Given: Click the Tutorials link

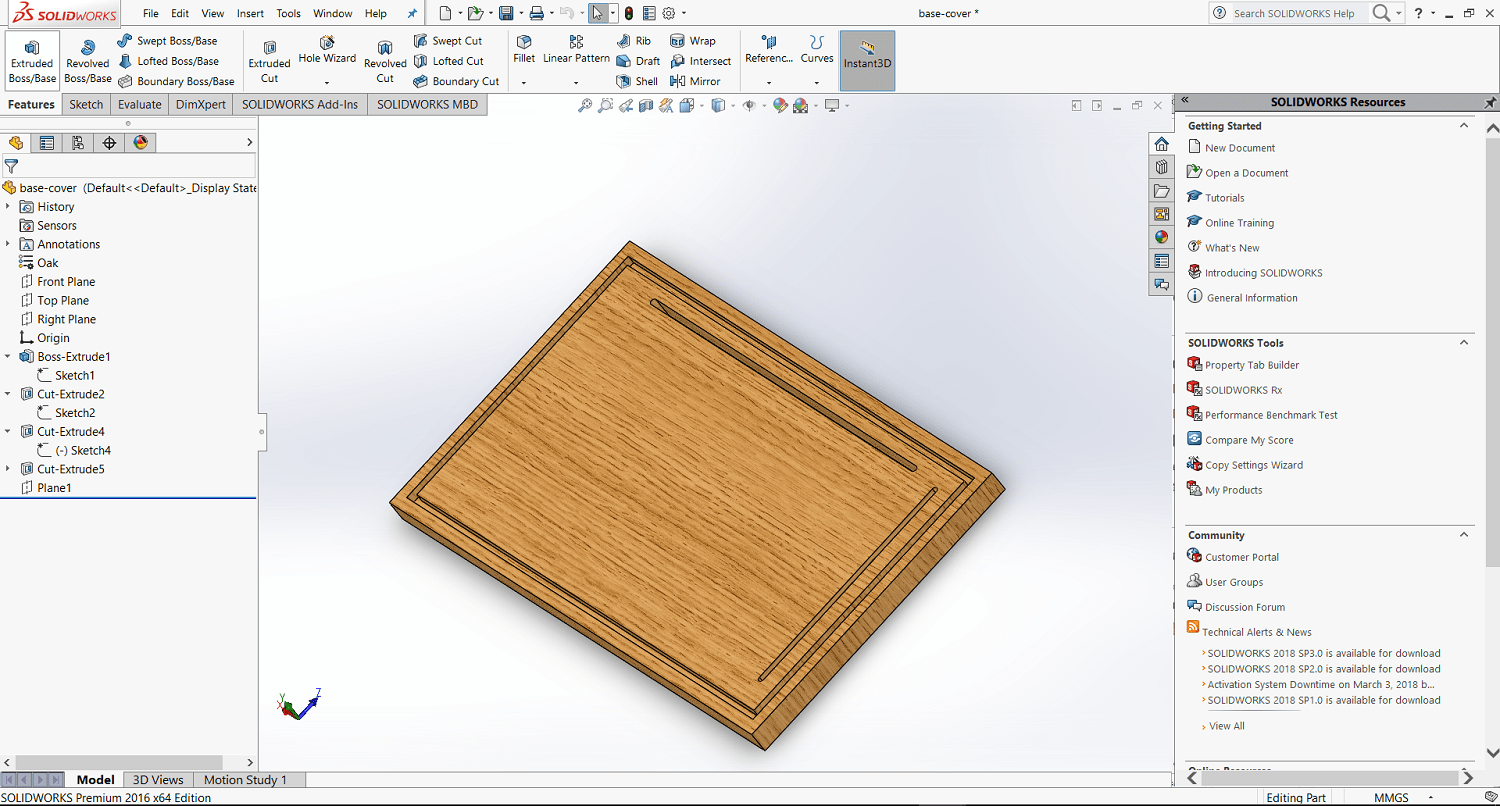Looking at the screenshot, I should (x=1225, y=198).
